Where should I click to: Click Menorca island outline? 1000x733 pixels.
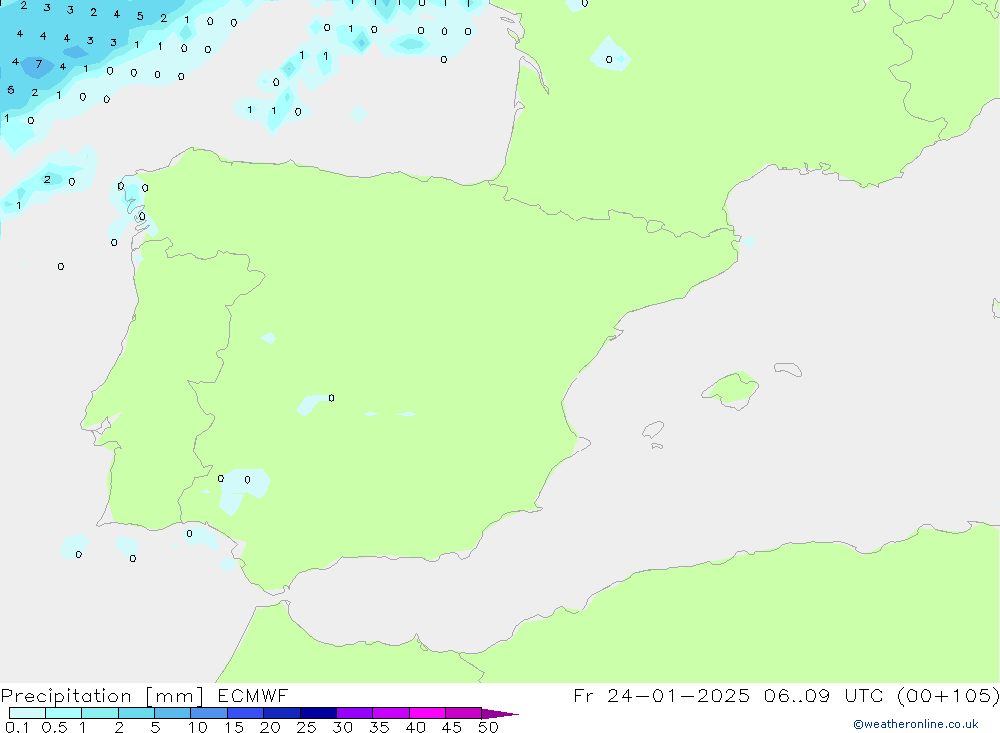pyautogui.click(x=787, y=369)
